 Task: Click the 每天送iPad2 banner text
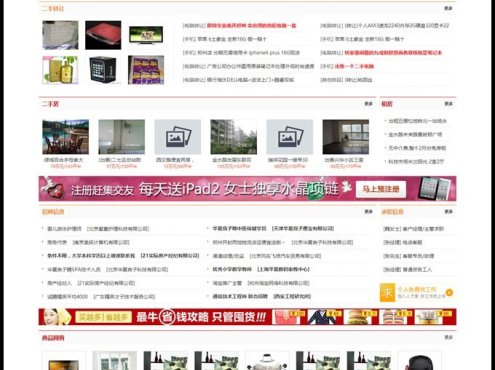179,189
